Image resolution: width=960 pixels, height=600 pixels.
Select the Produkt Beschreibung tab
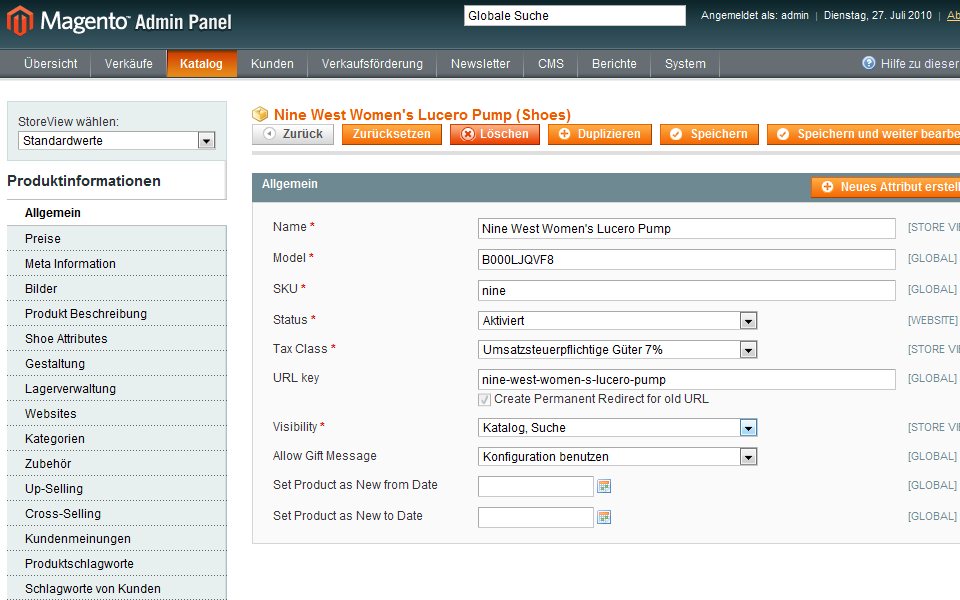116,313
